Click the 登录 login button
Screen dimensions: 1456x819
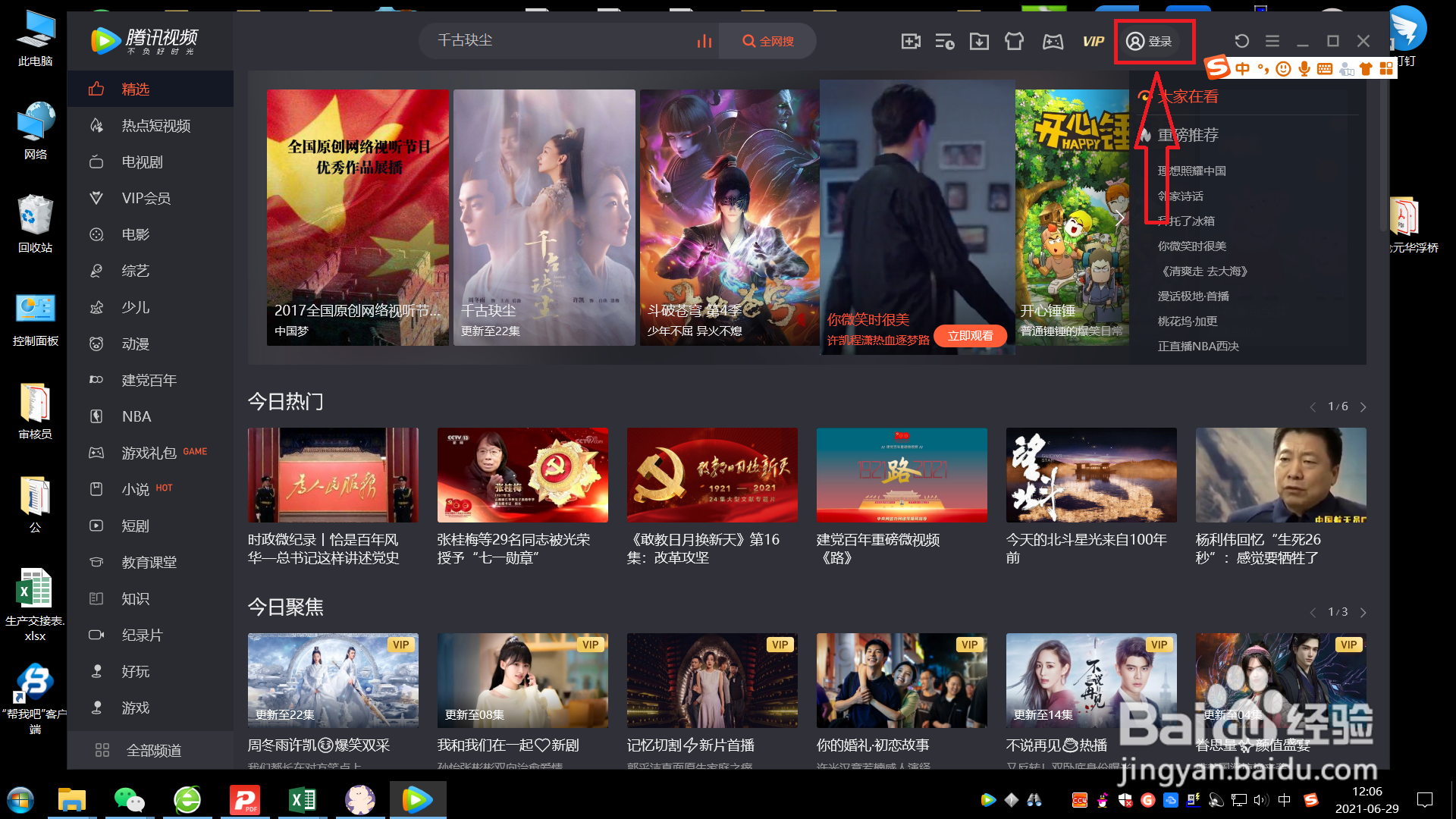1150,42
